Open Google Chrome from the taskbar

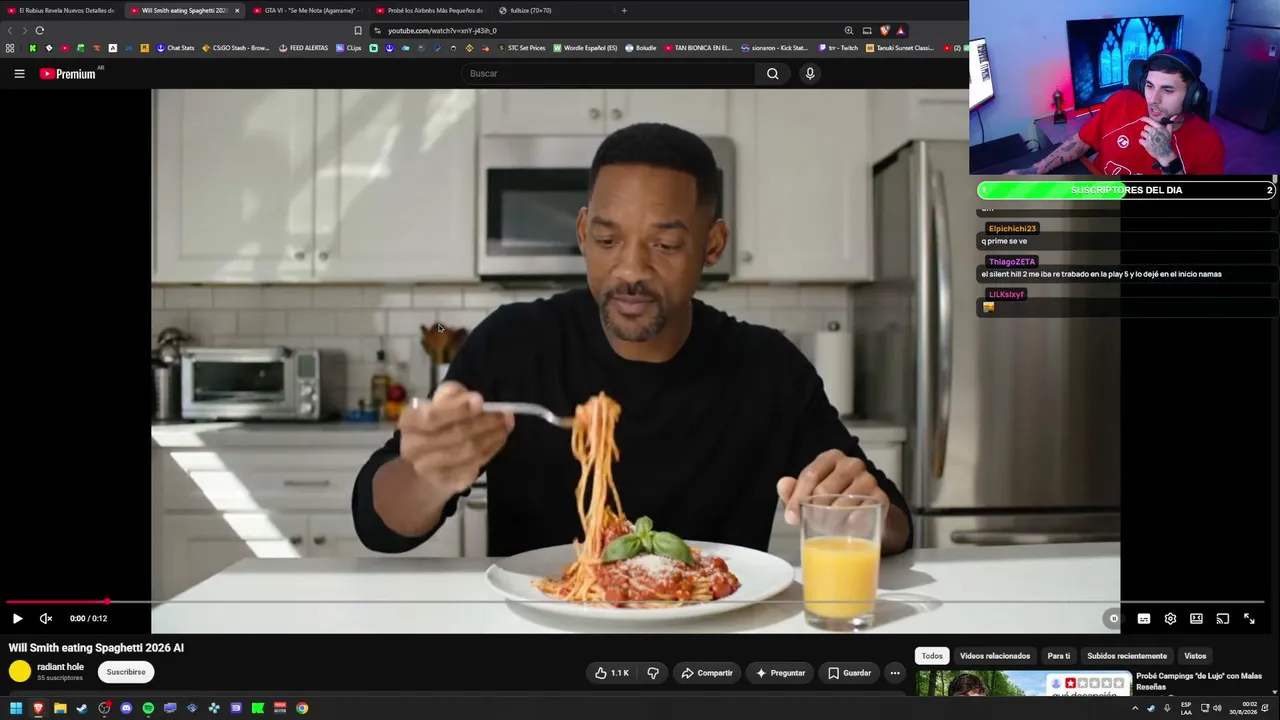[302, 708]
